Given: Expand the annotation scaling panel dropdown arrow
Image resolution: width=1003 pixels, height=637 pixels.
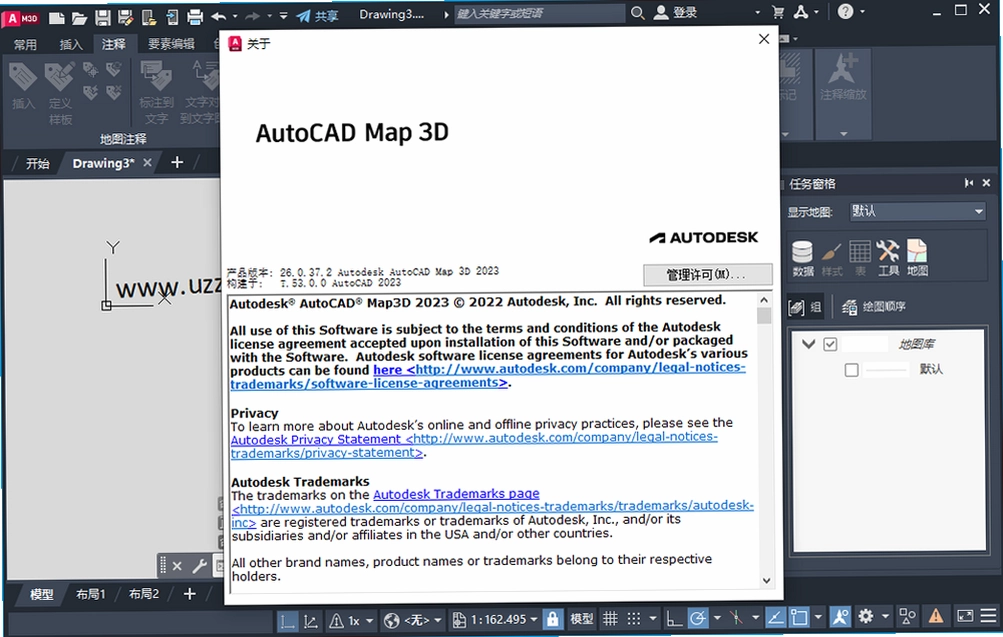Looking at the screenshot, I should pyautogui.click(x=843, y=134).
